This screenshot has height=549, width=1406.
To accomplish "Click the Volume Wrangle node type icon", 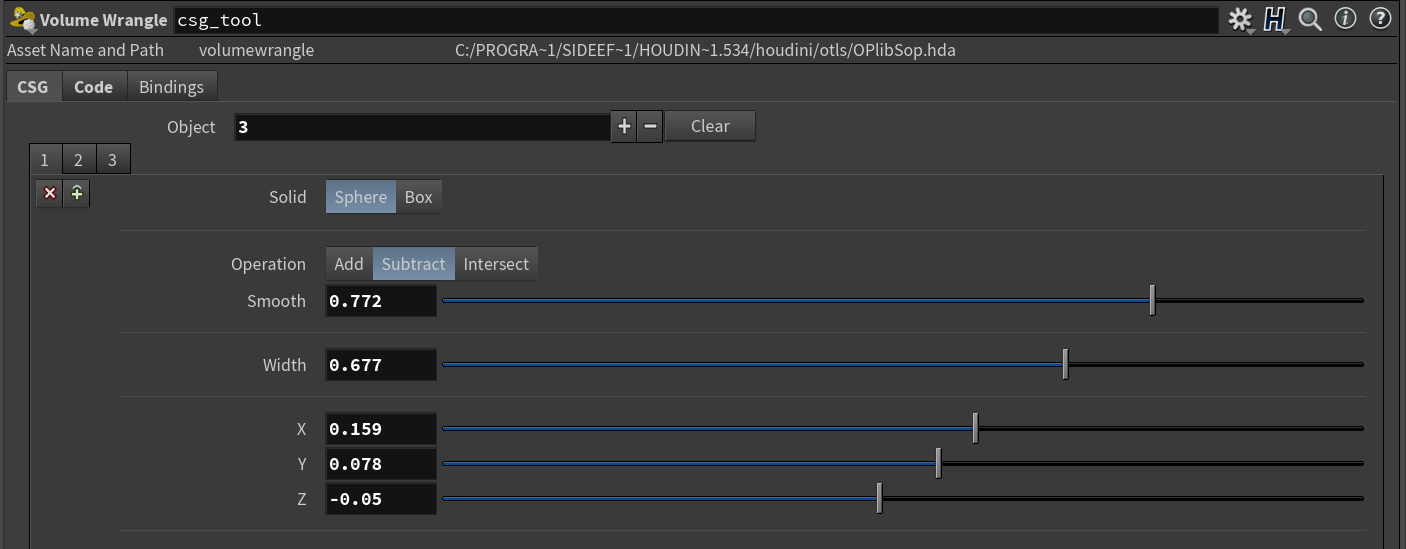I will tap(22, 19).
